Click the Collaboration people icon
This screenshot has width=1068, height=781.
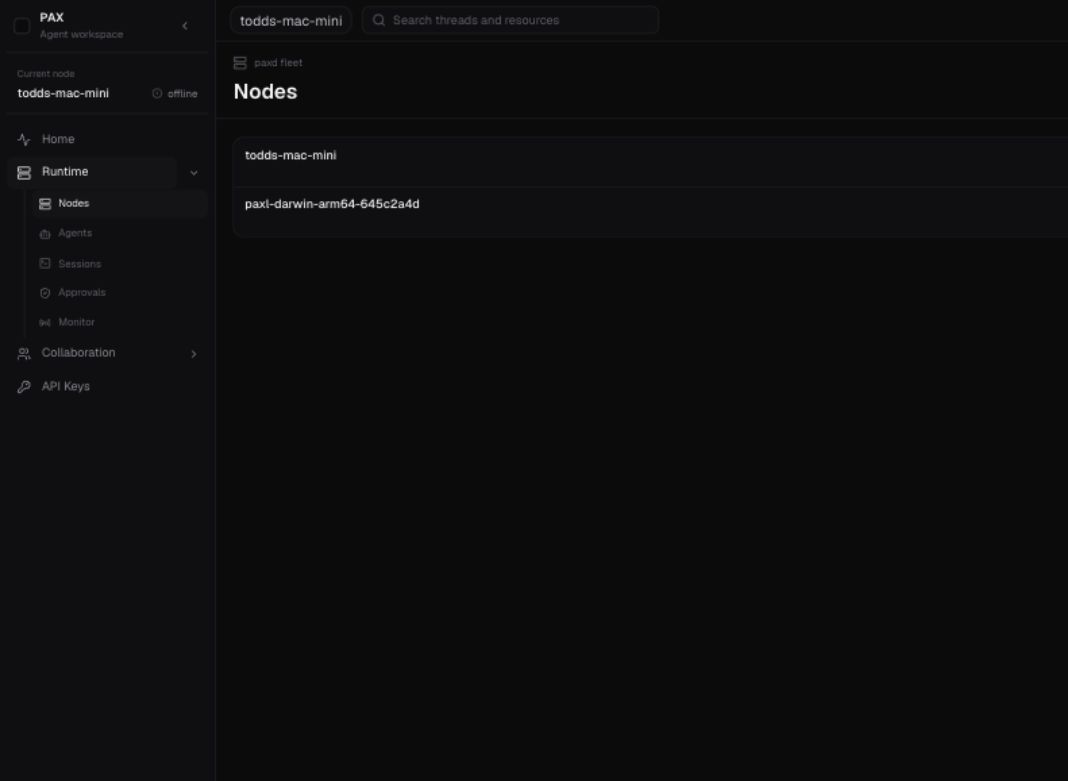click(x=24, y=353)
